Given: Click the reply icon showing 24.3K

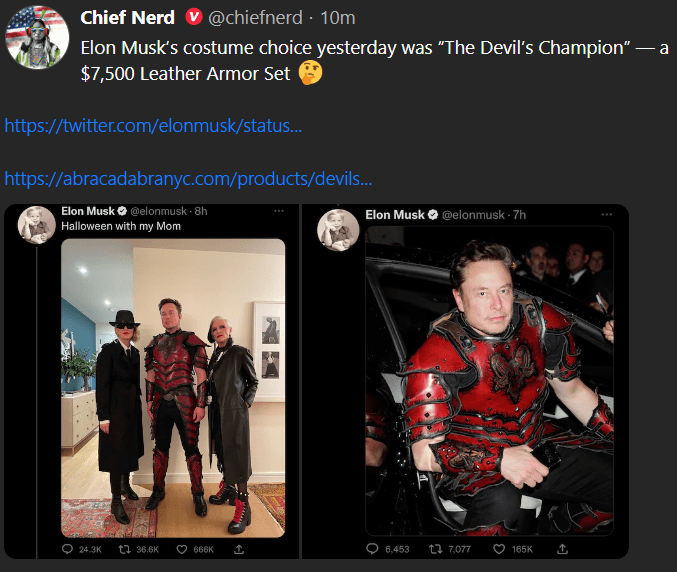Looking at the screenshot, I should [68, 549].
